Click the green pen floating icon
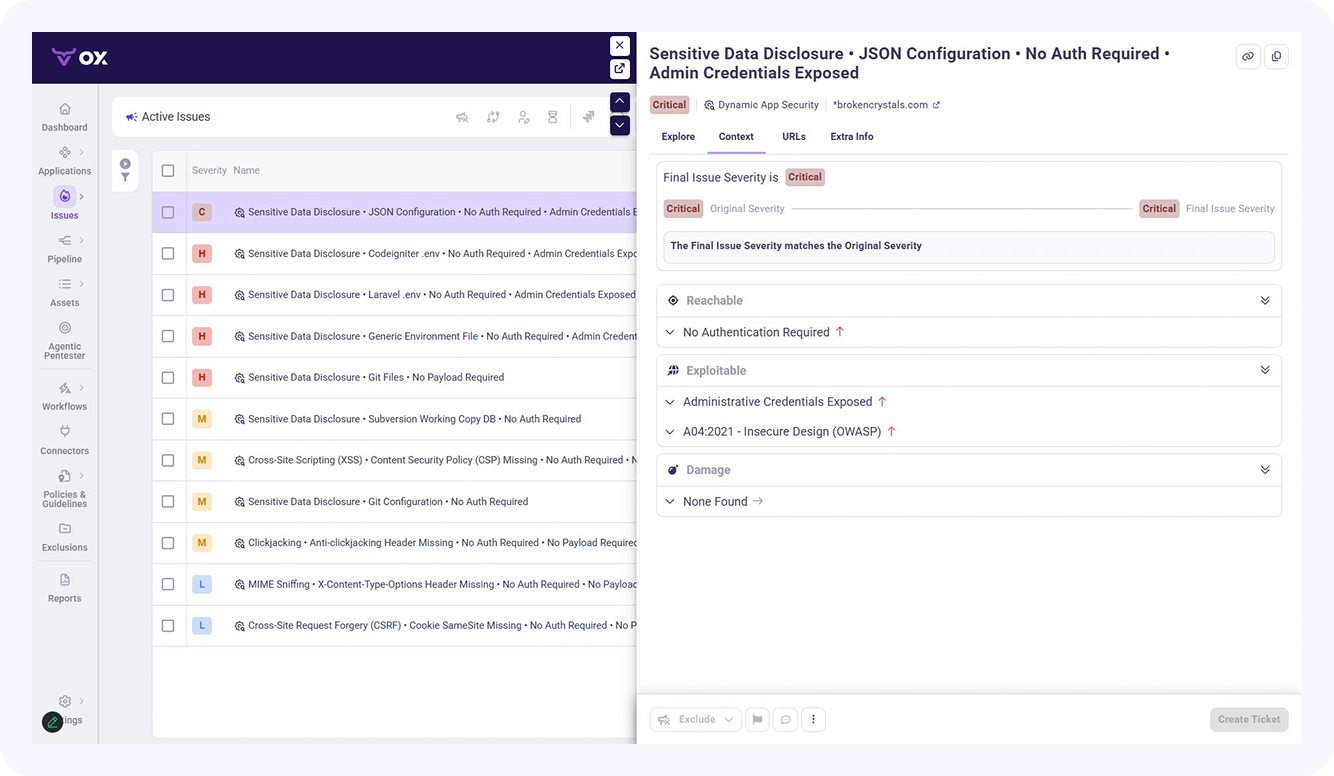1334x776 pixels. coord(53,722)
